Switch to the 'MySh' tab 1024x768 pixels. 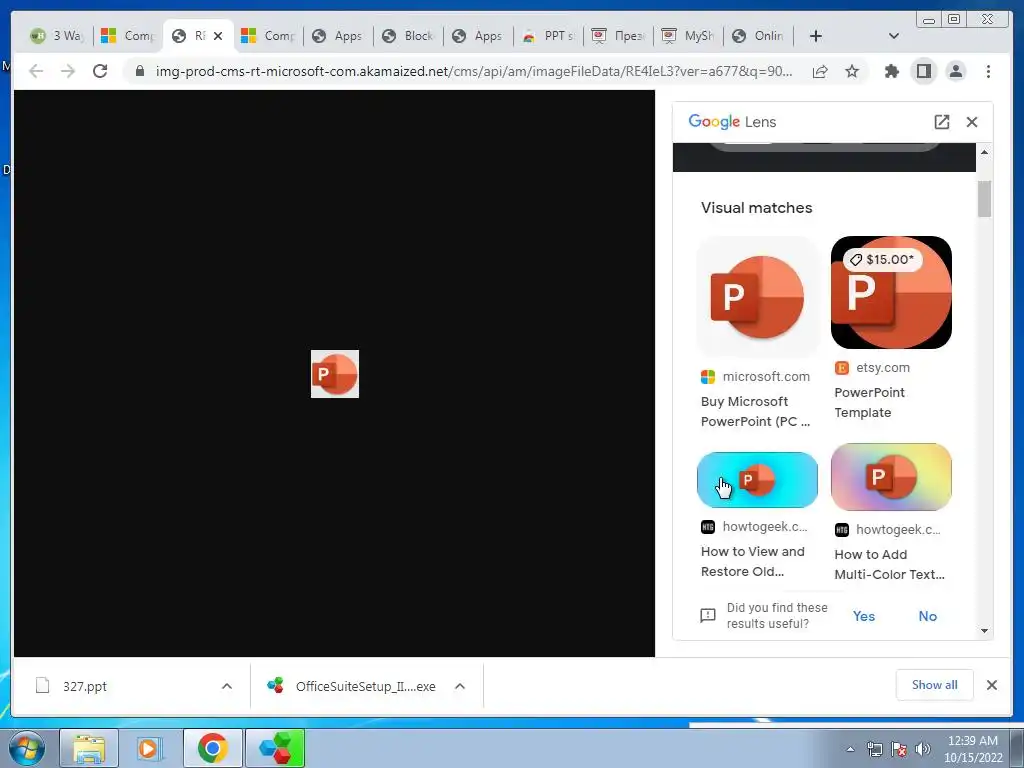[688, 36]
